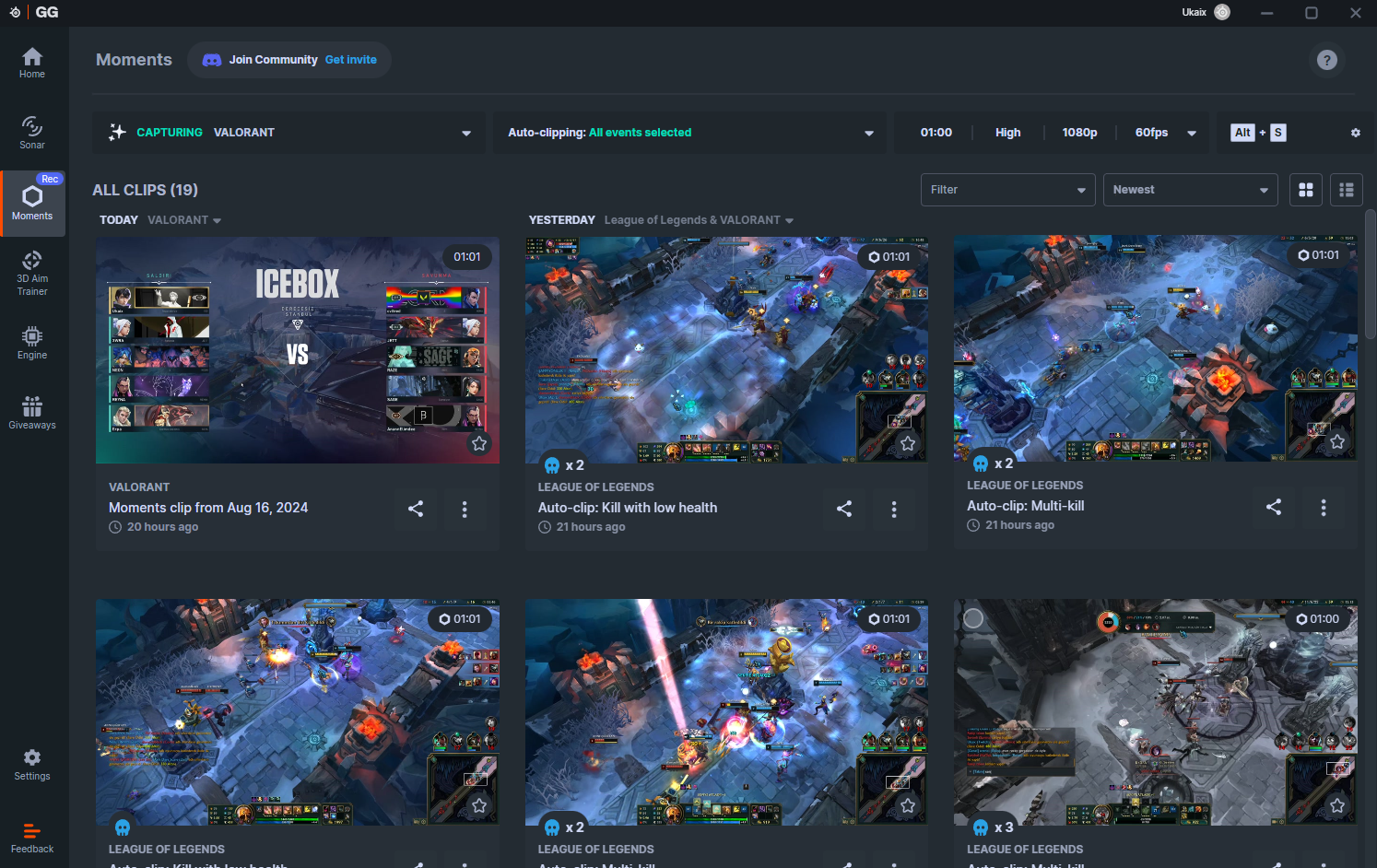Screen dimensions: 1377x868
Task: Open the help question mark icon
Action: click(x=1327, y=60)
